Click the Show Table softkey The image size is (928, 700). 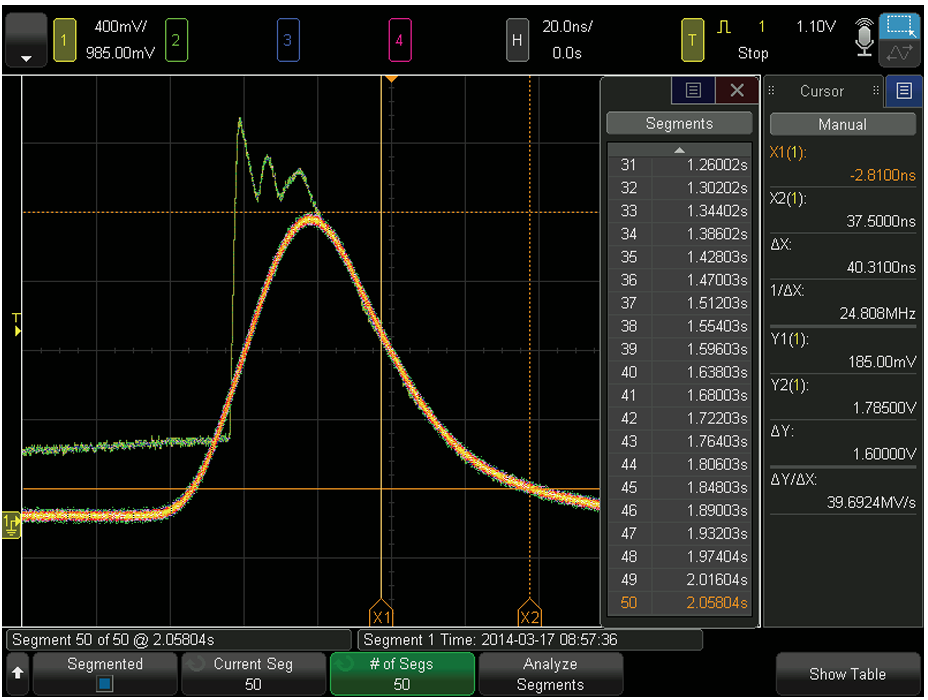tap(848, 673)
